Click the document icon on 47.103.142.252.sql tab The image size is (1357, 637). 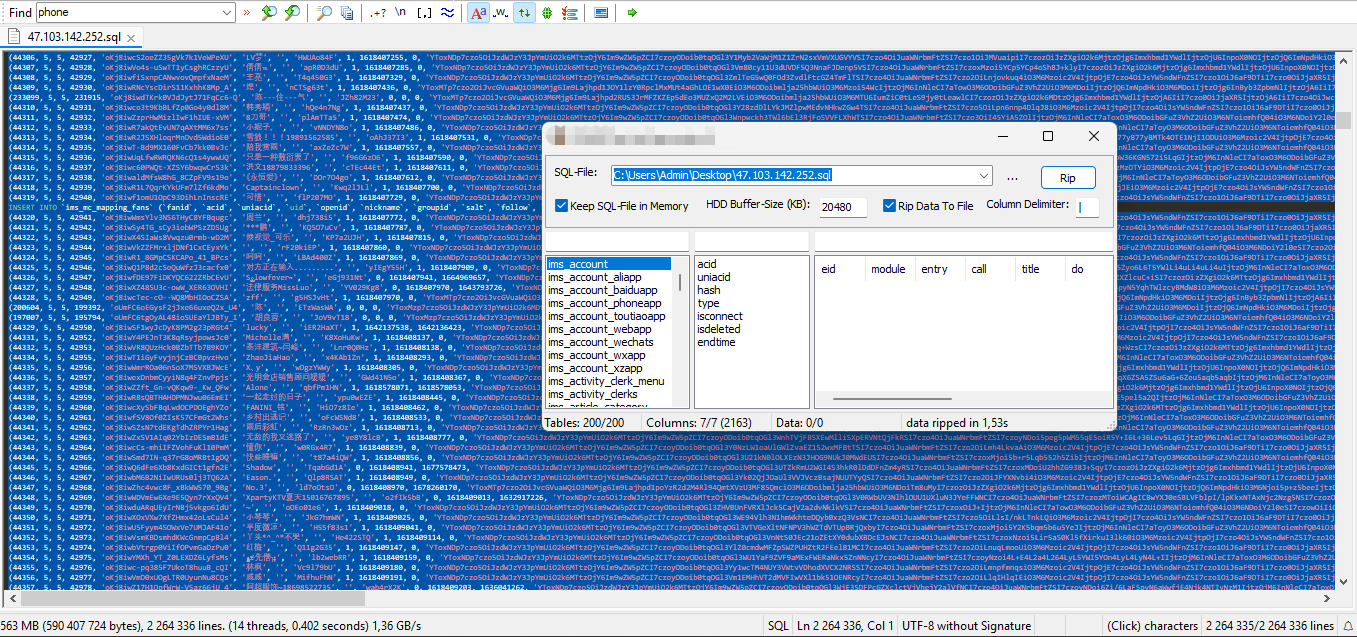tap(15, 37)
